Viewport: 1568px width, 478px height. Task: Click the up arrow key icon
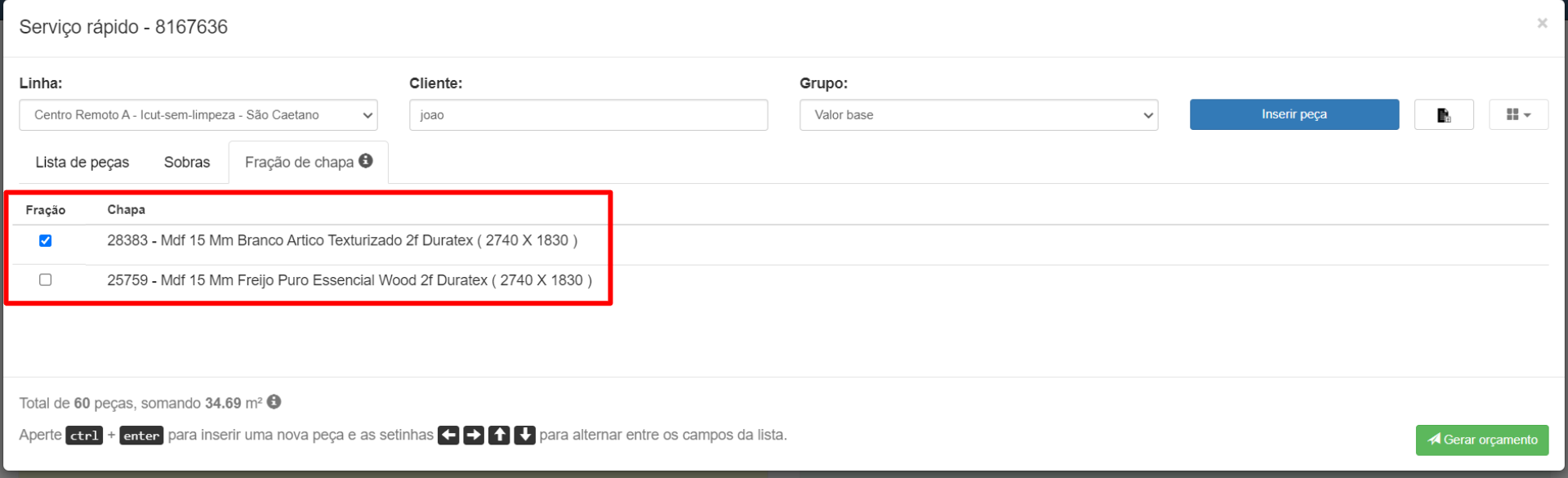tap(499, 435)
